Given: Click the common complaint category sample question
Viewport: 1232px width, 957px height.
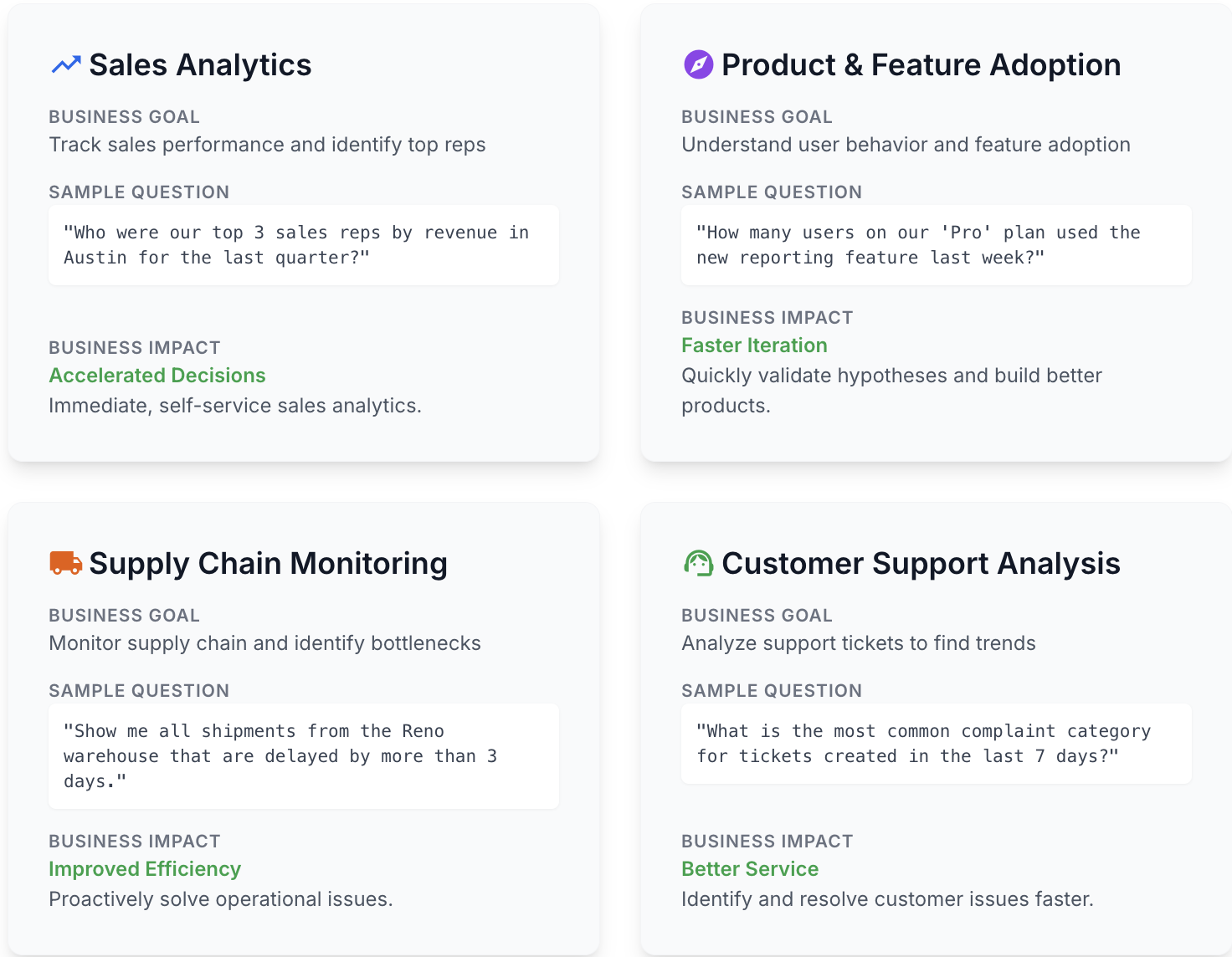Looking at the screenshot, I should (936, 744).
